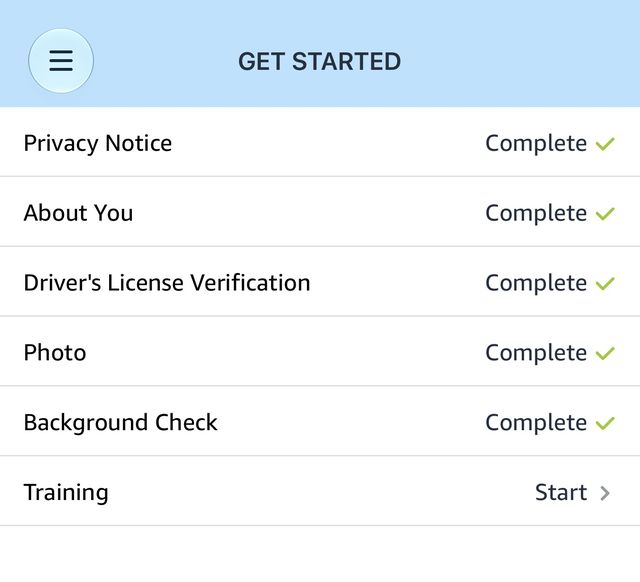Select the Training step
The image size is (640, 582).
320,491
